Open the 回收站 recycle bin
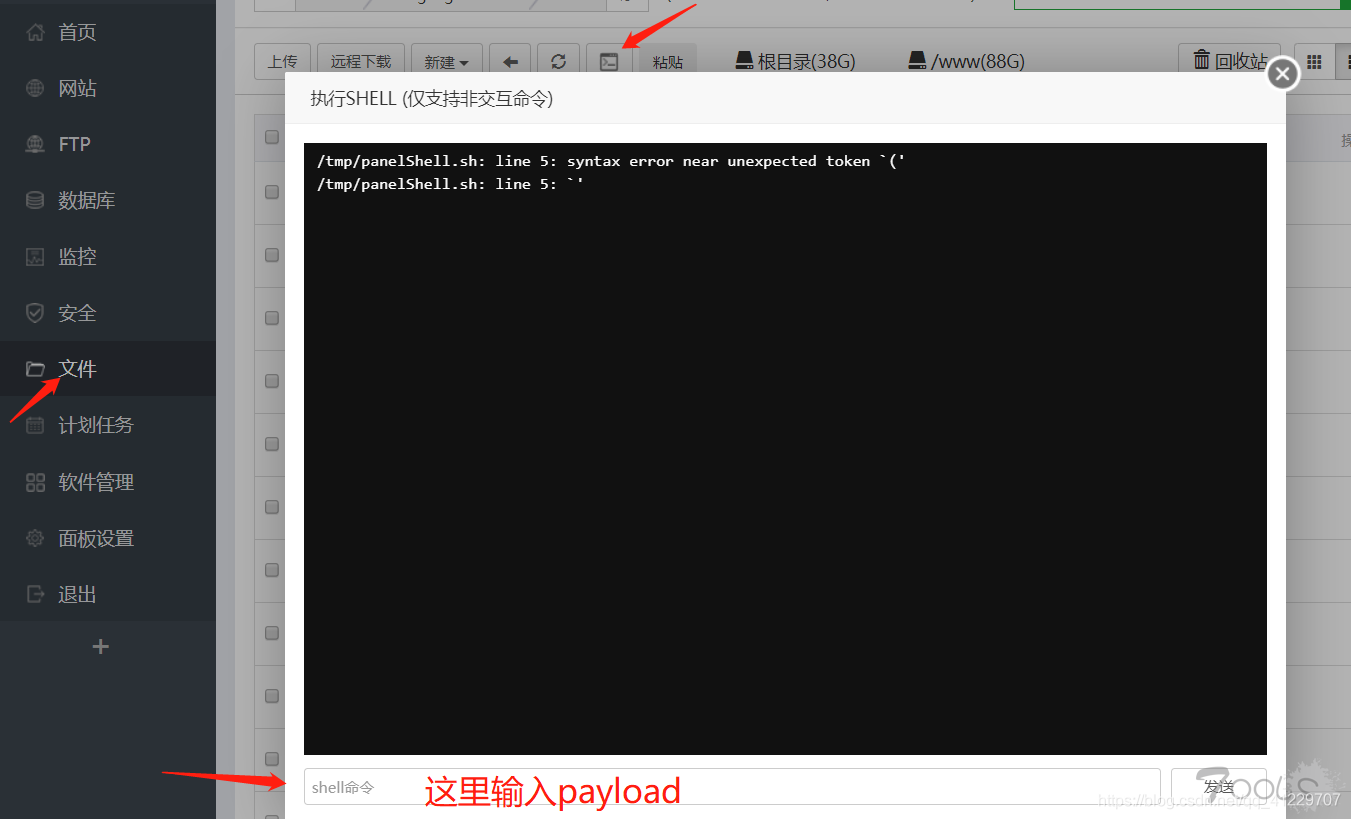 tap(1230, 61)
